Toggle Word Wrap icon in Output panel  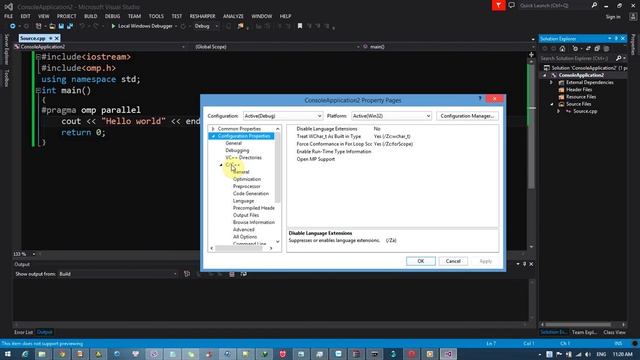click(244, 274)
